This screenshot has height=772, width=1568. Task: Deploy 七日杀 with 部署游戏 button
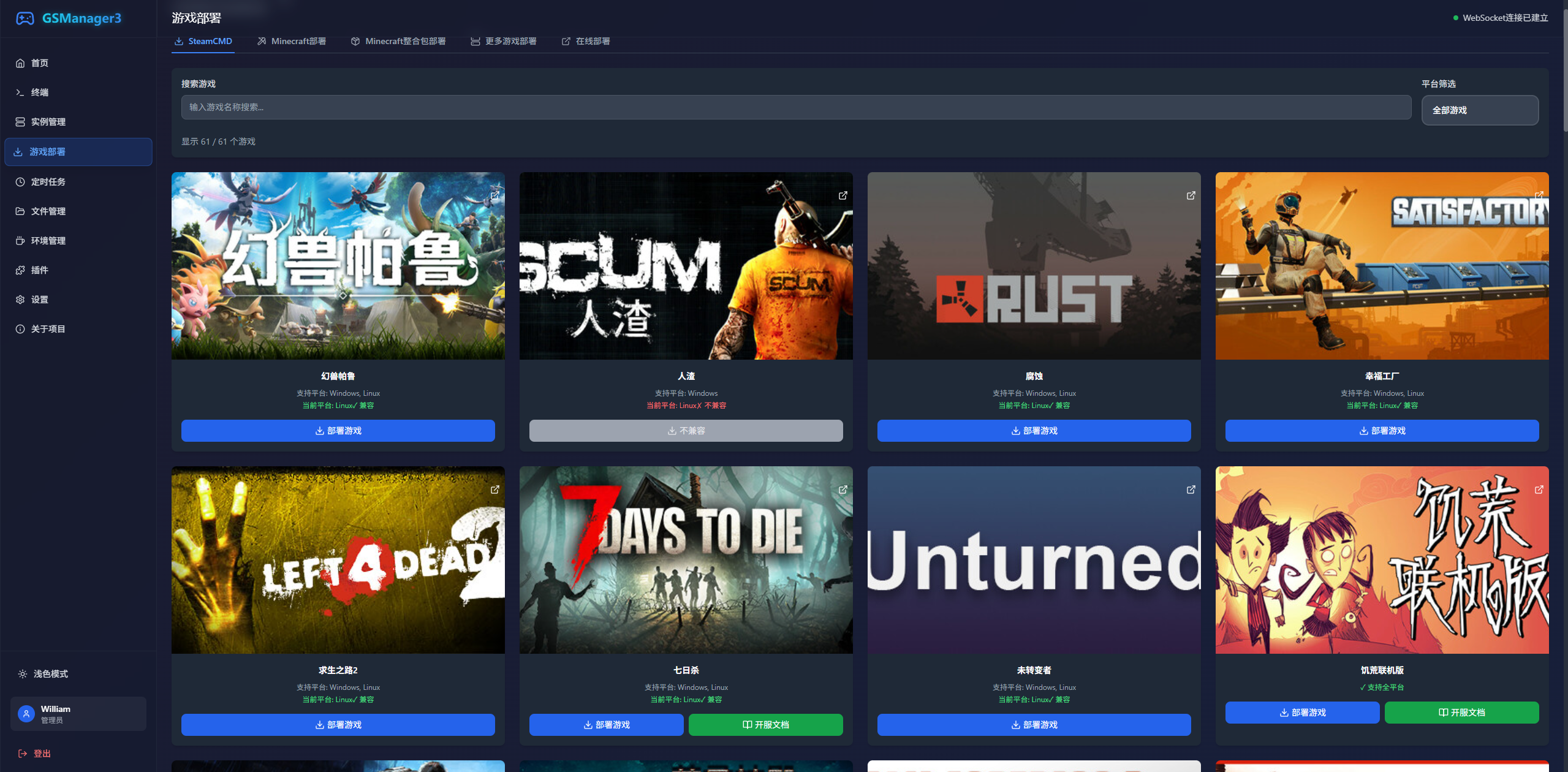(x=607, y=725)
